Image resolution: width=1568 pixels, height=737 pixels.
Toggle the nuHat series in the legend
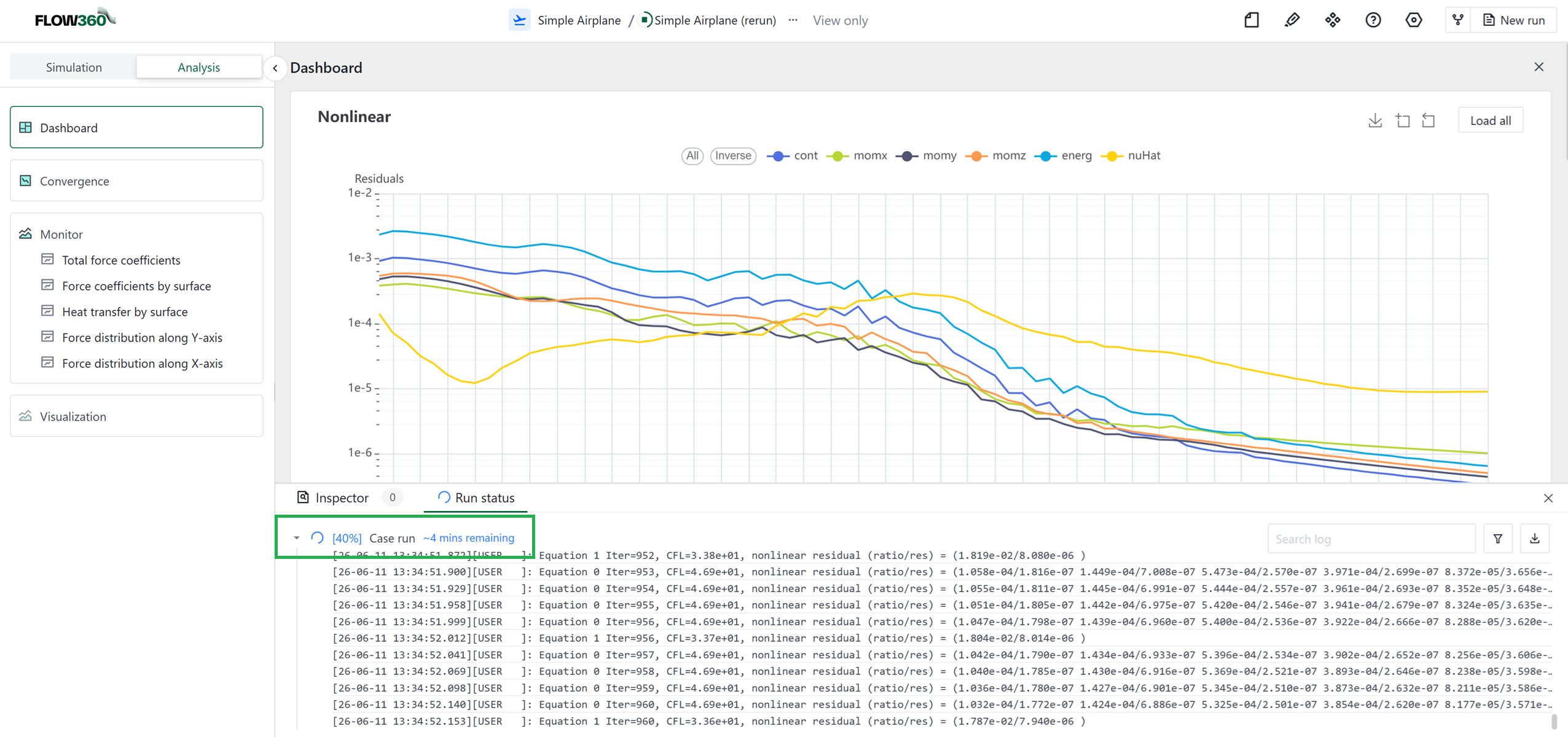coord(1131,155)
